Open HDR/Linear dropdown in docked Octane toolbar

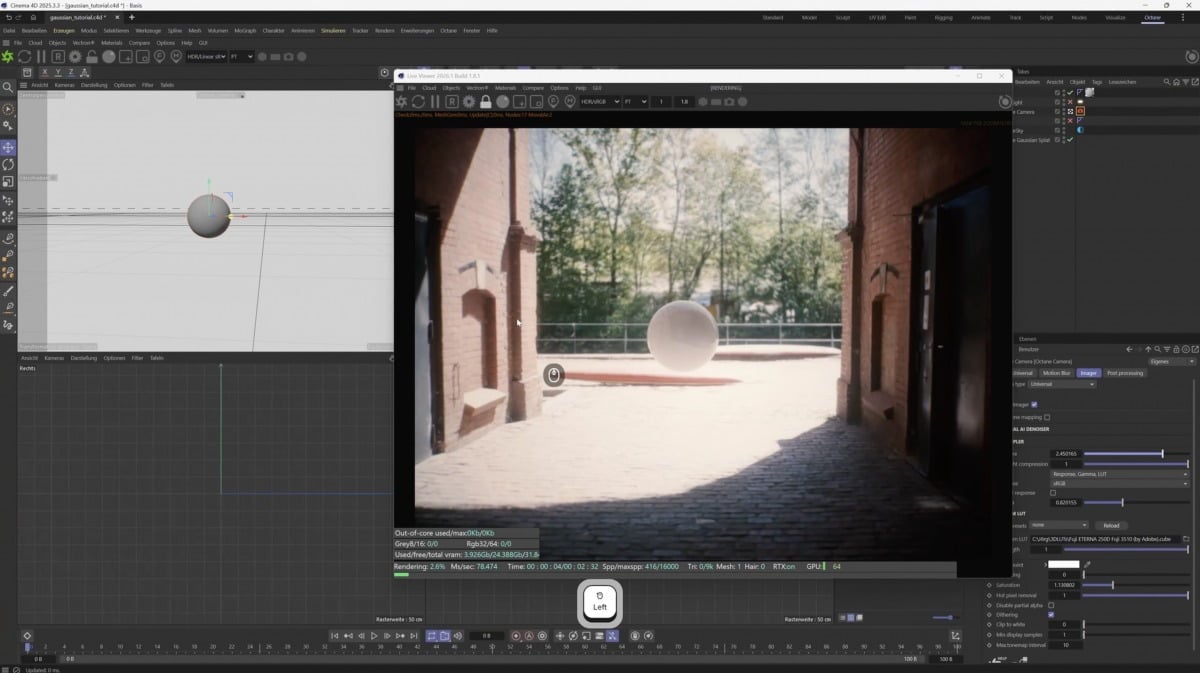tap(206, 57)
